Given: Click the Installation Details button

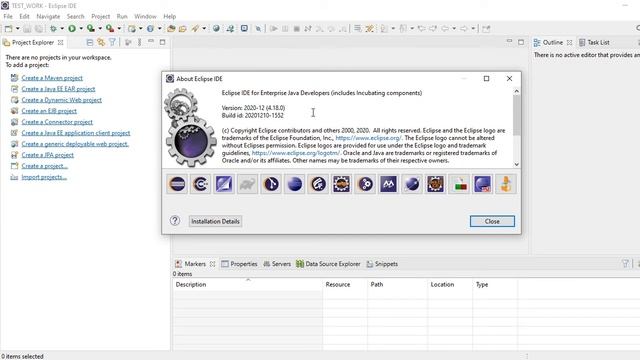Looking at the screenshot, I should click(215, 221).
